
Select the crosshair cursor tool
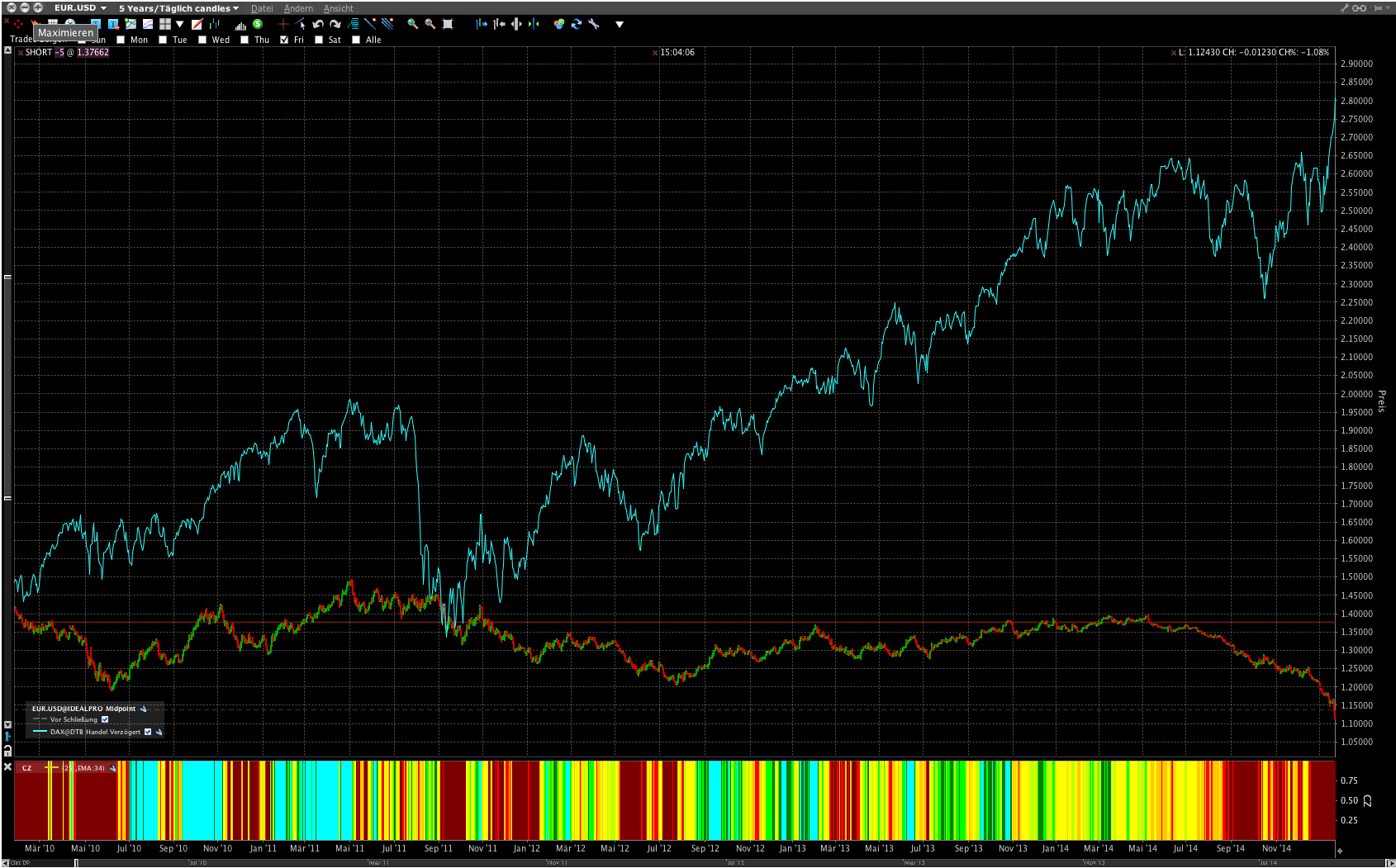coord(284,24)
